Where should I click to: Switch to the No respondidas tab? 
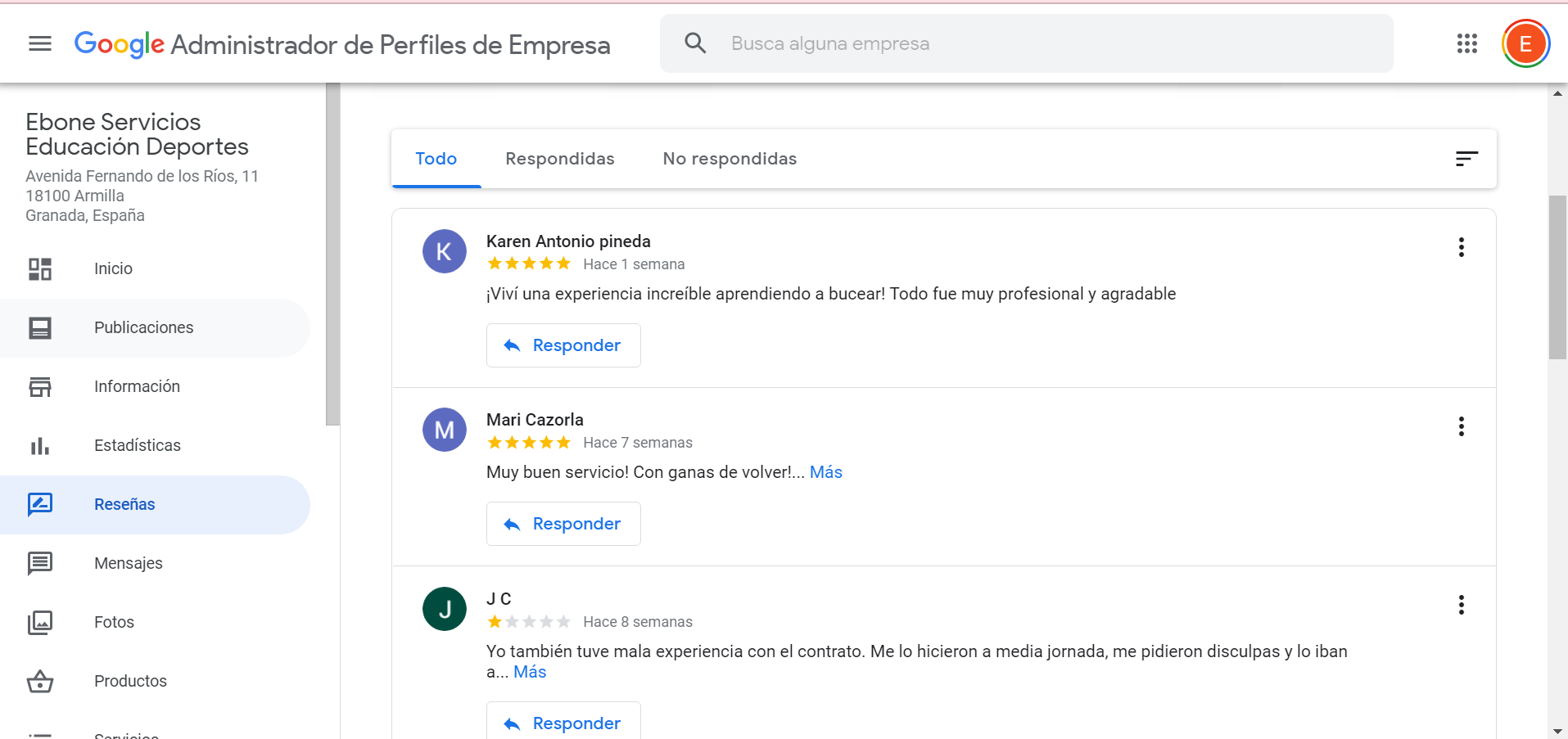click(x=730, y=158)
